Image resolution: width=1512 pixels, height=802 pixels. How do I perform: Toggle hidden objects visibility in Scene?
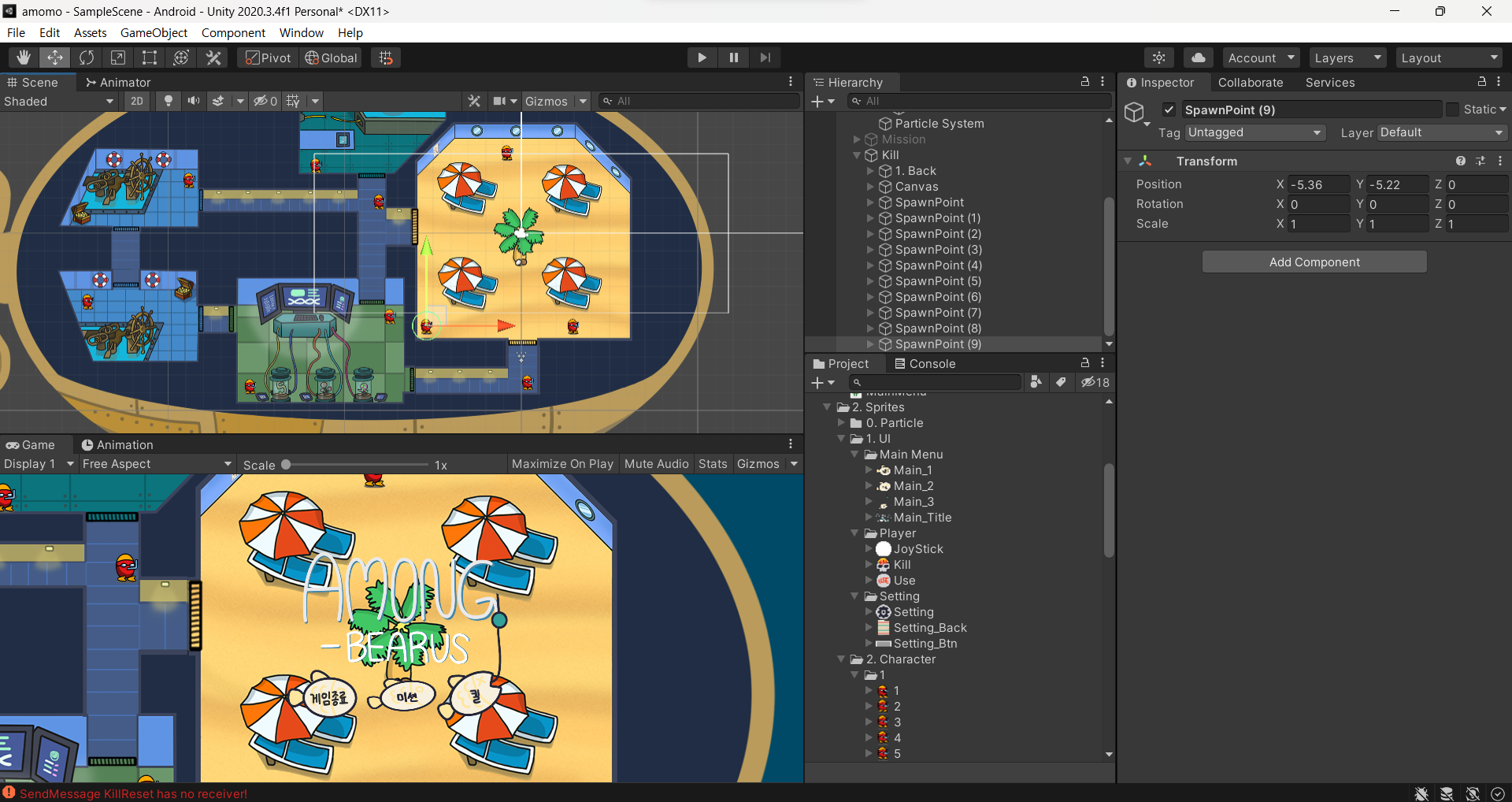coord(265,101)
